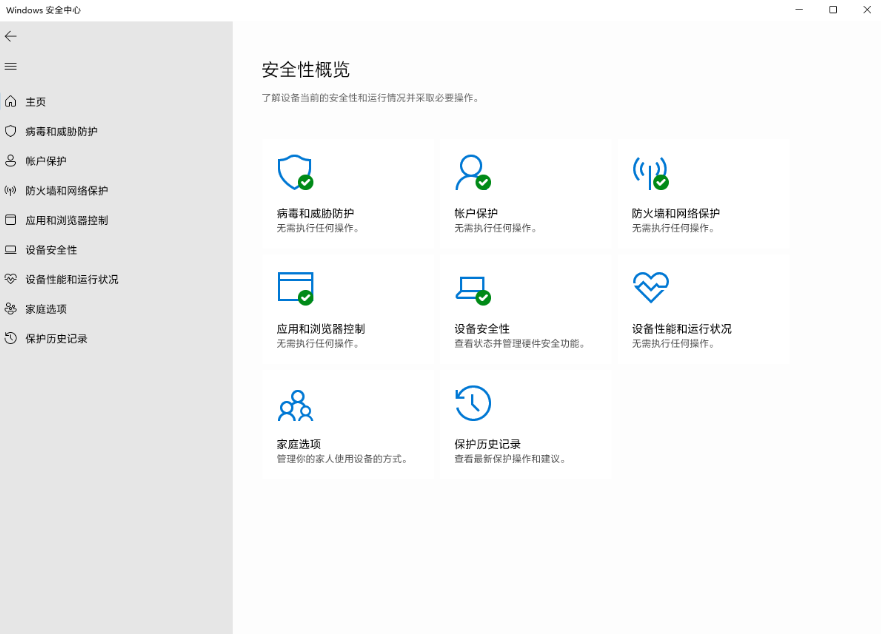Screen dimensions: 881x634
Task: Select 设备安全性 in the sidebar
Action: [50, 249]
